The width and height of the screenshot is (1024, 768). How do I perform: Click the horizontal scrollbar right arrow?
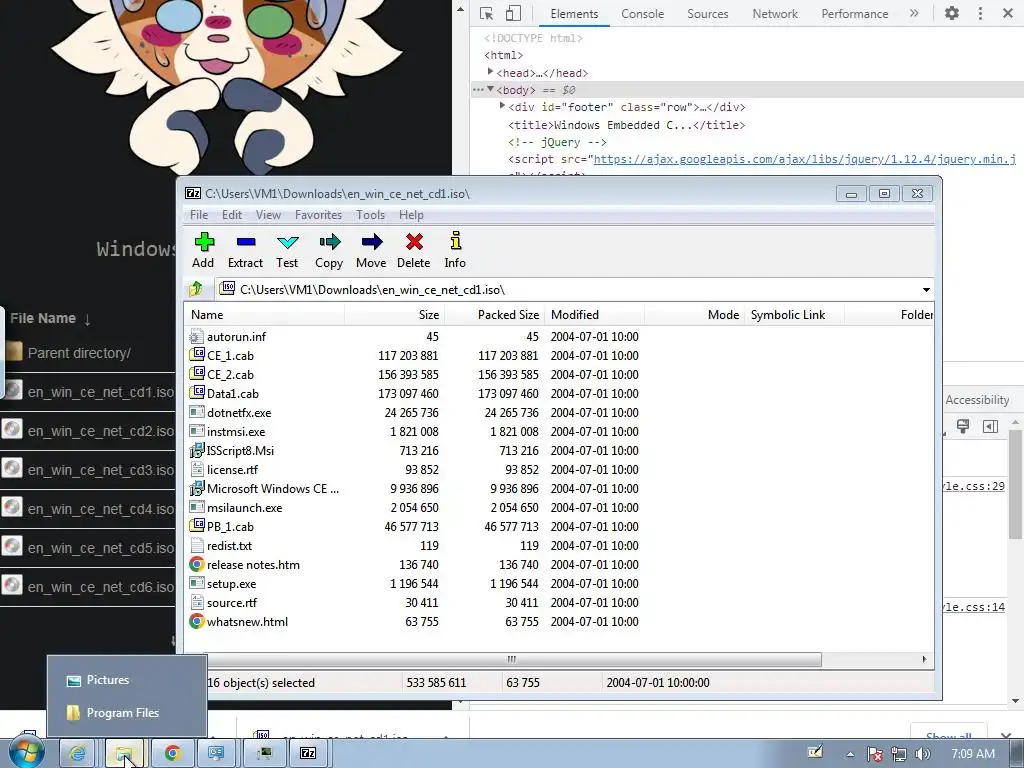click(x=924, y=659)
